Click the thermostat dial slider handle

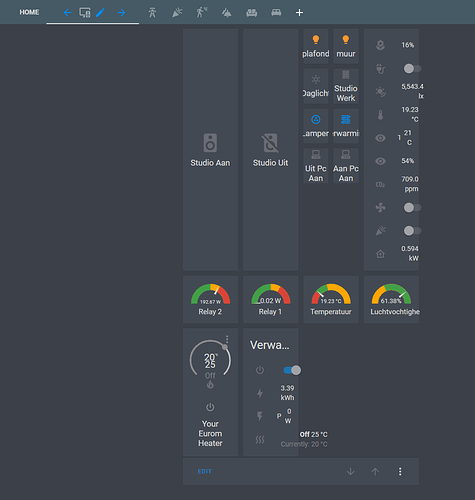[x=225, y=347]
